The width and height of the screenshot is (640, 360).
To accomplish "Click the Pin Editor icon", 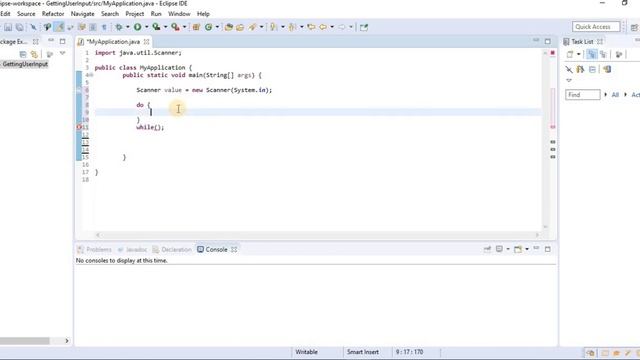I will [x=364, y=27].
